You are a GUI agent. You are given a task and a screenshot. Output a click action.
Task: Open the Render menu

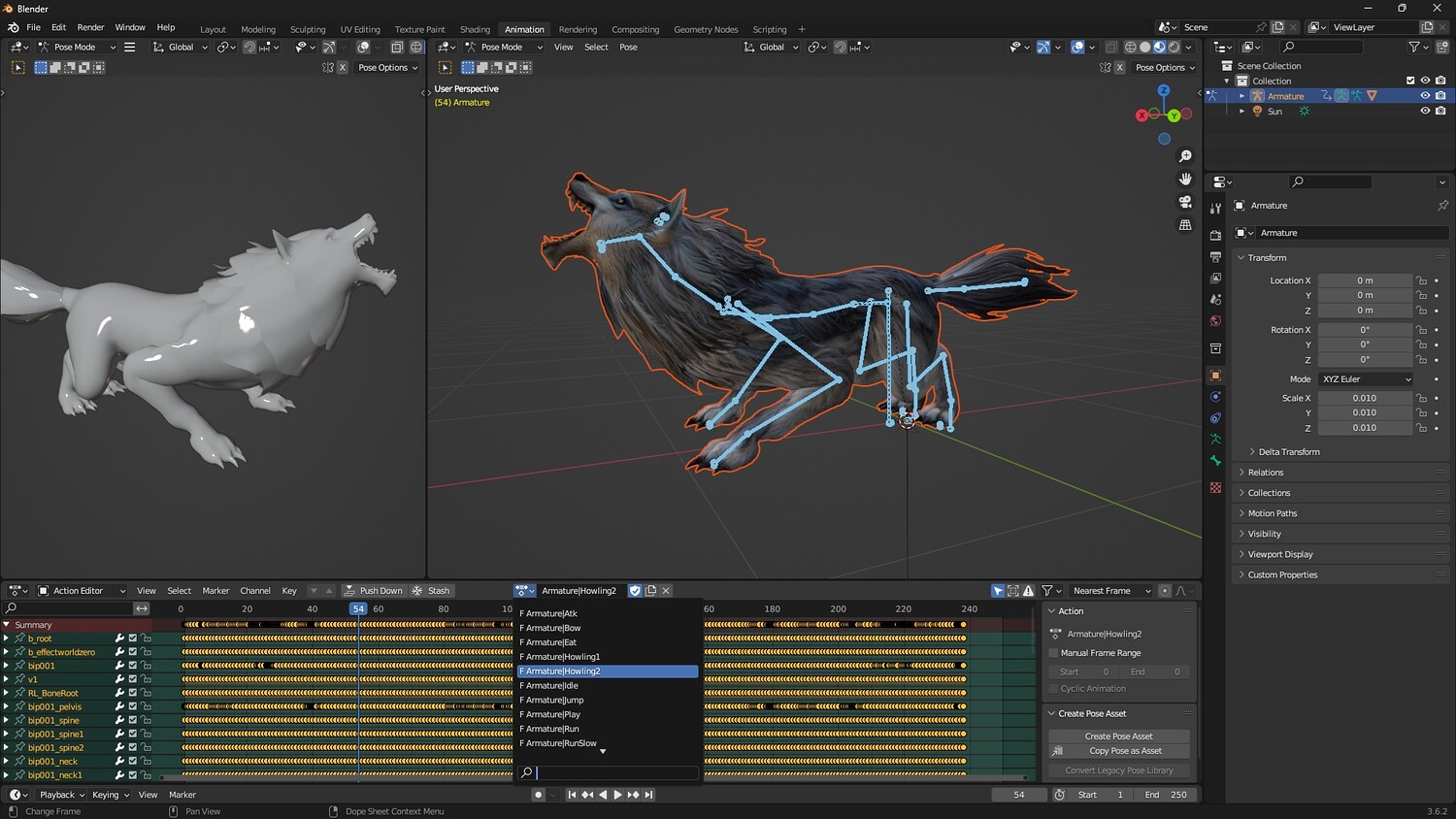click(90, 27)
